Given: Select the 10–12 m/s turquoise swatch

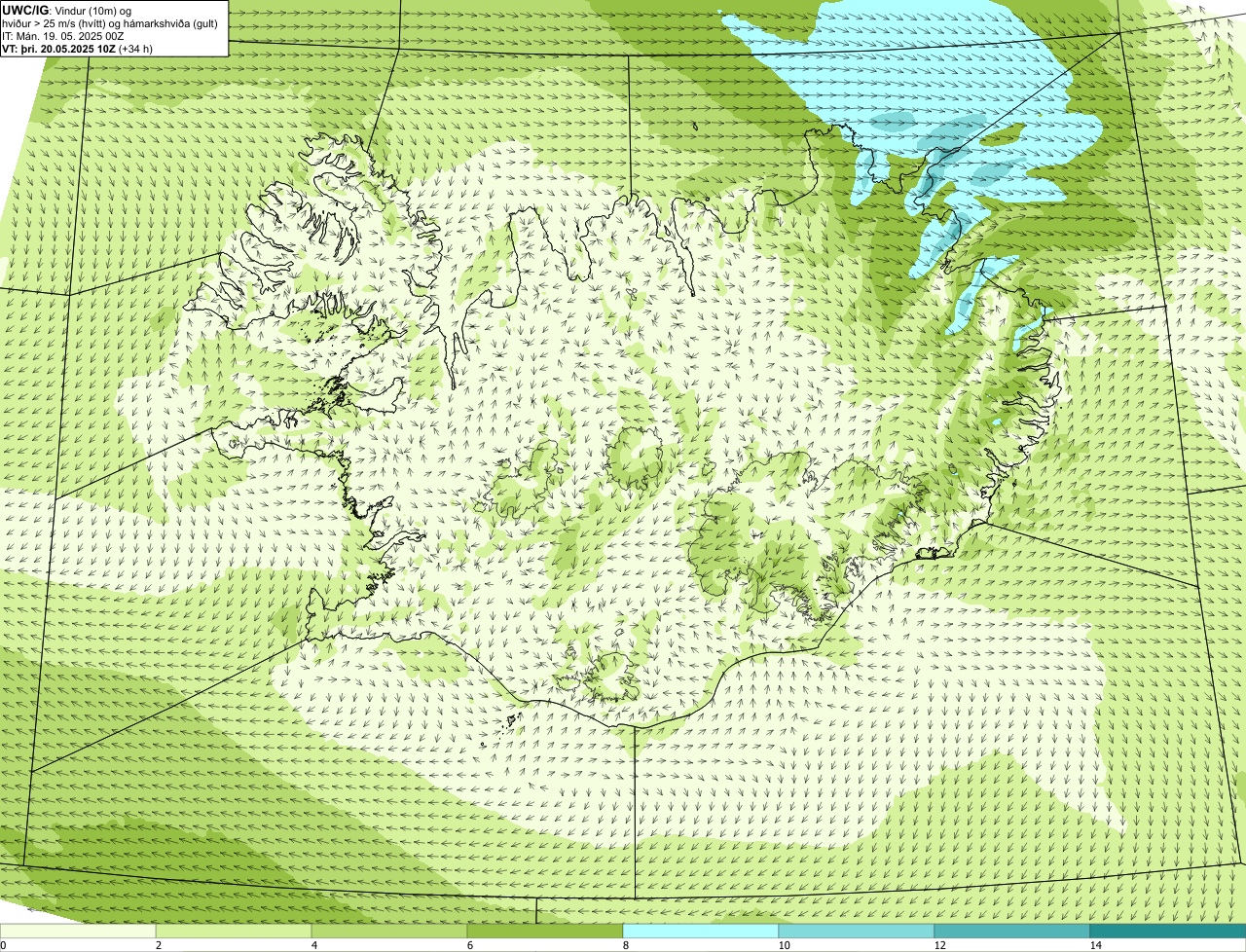Looking at the screenshot, I should pyautogui.click(x=857, y=931).
